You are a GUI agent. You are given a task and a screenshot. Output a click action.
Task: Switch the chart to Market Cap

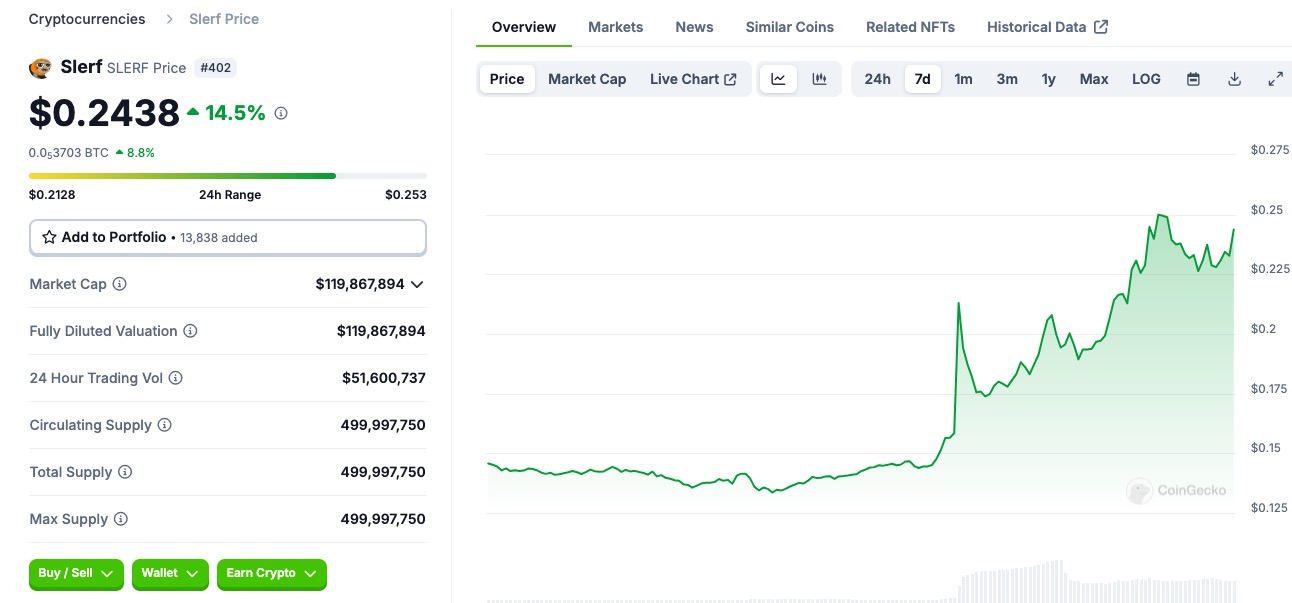pos(587,79)
